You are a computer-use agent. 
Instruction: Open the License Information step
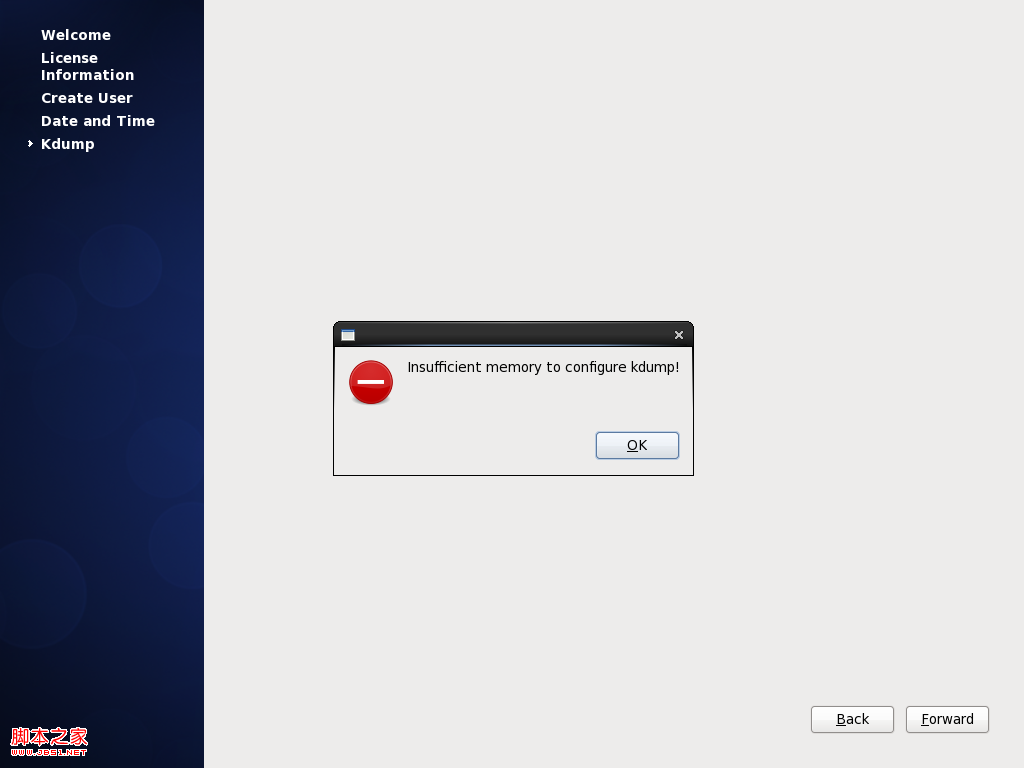[x=87, y=66]
